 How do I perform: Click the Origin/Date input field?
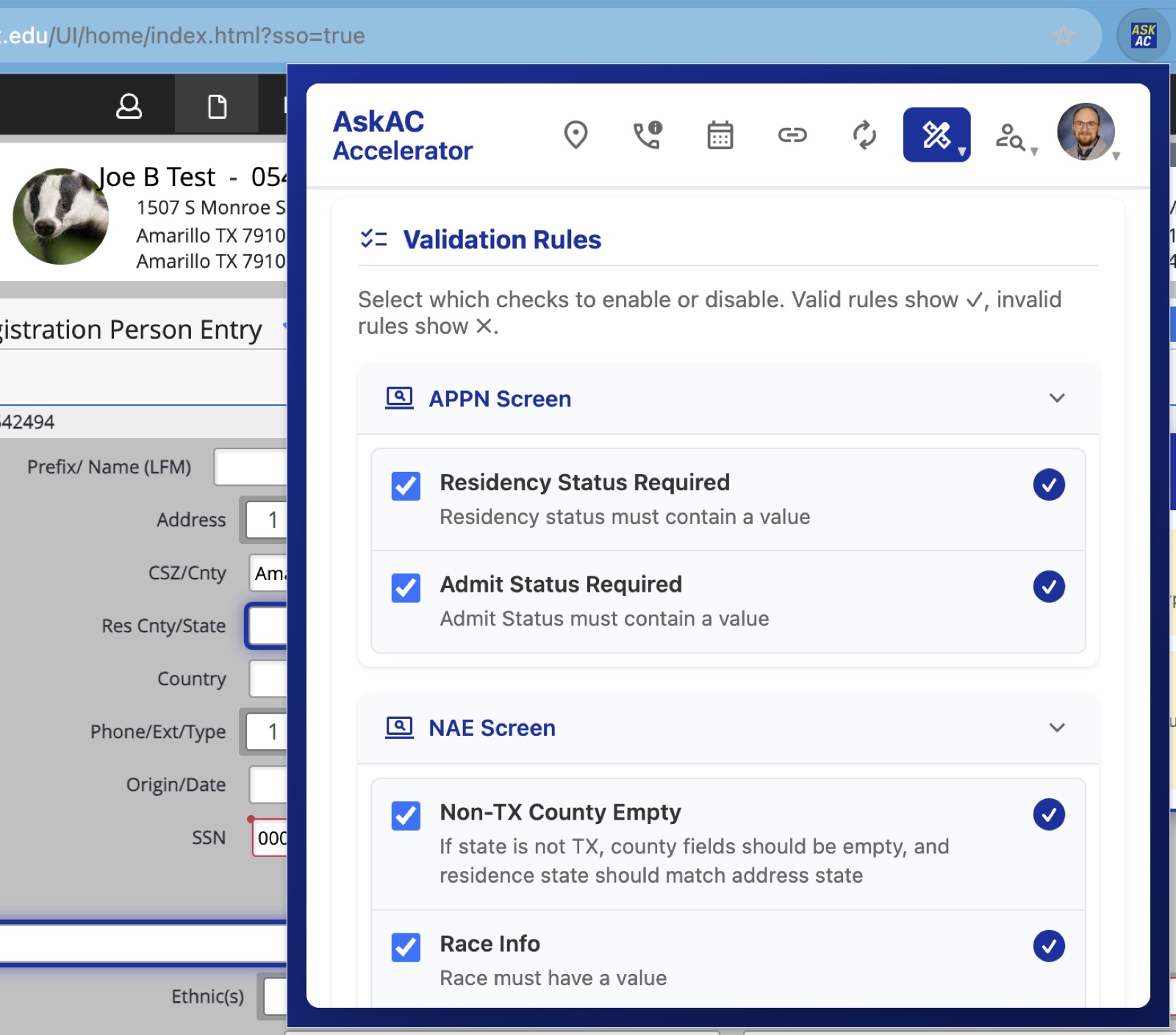[x=268, y=784]
